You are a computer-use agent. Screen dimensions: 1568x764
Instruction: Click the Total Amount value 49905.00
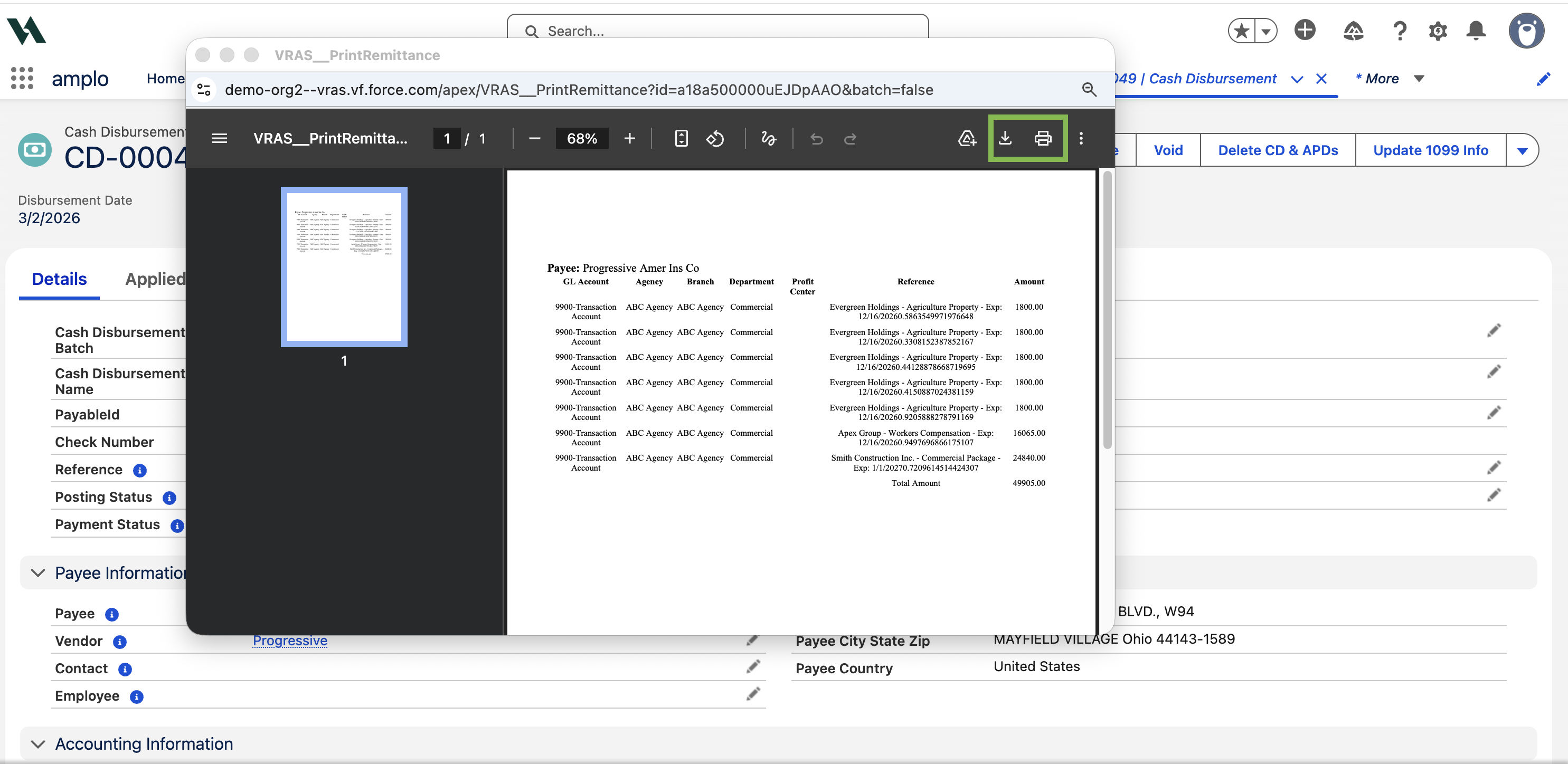click(x=1028, y=484)
